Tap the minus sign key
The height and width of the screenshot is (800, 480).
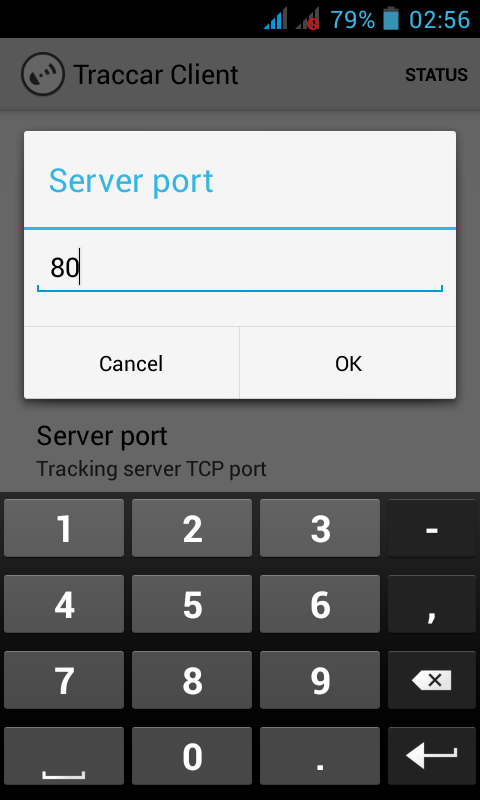432,528
